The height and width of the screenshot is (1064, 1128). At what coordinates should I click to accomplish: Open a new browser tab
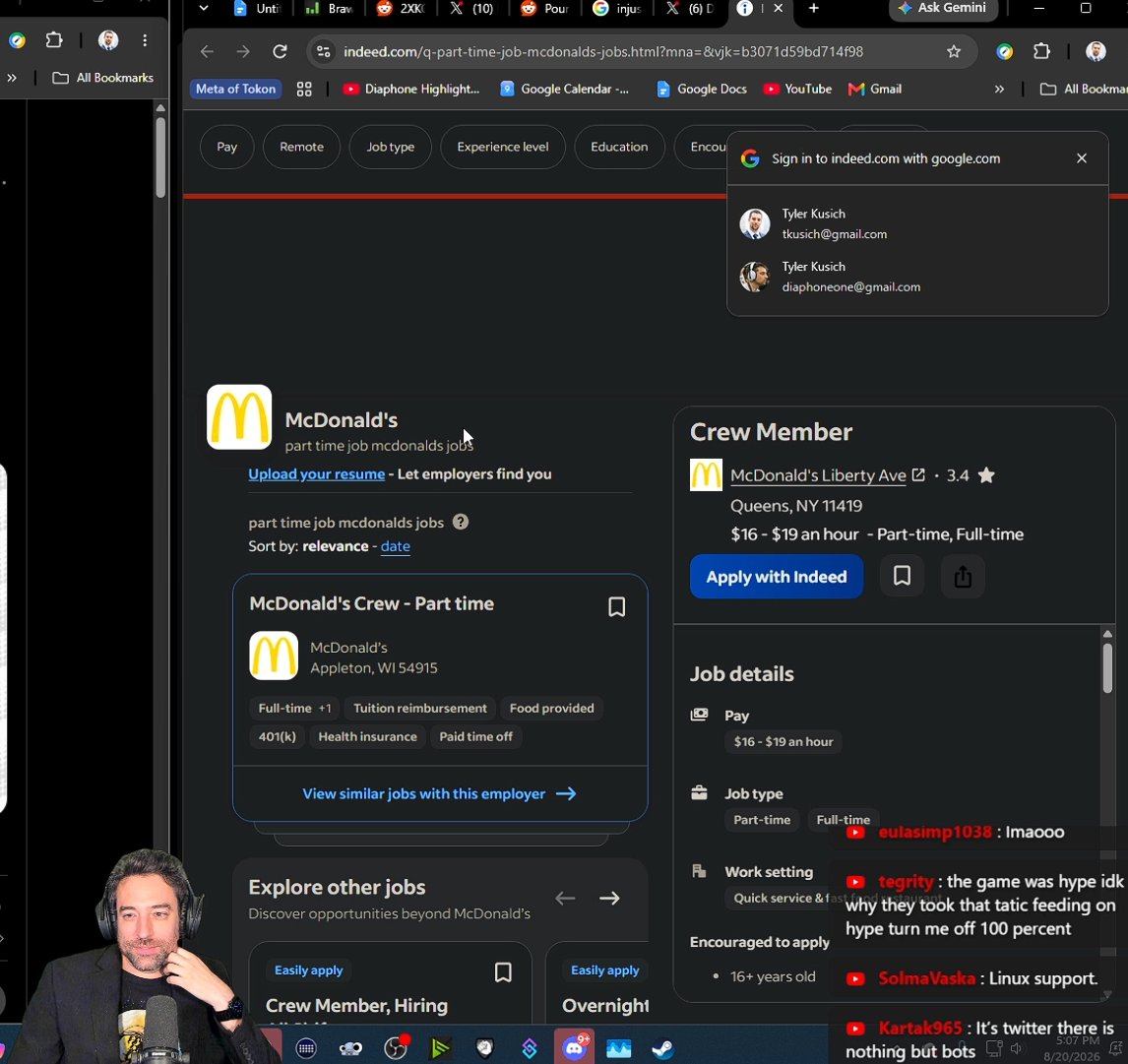coord(814,9)
